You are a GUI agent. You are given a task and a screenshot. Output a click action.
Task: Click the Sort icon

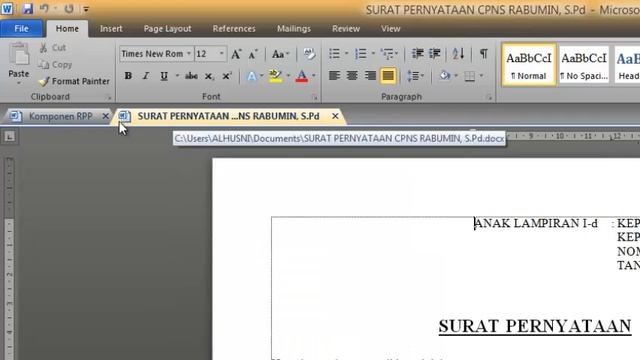click(458, 53)
